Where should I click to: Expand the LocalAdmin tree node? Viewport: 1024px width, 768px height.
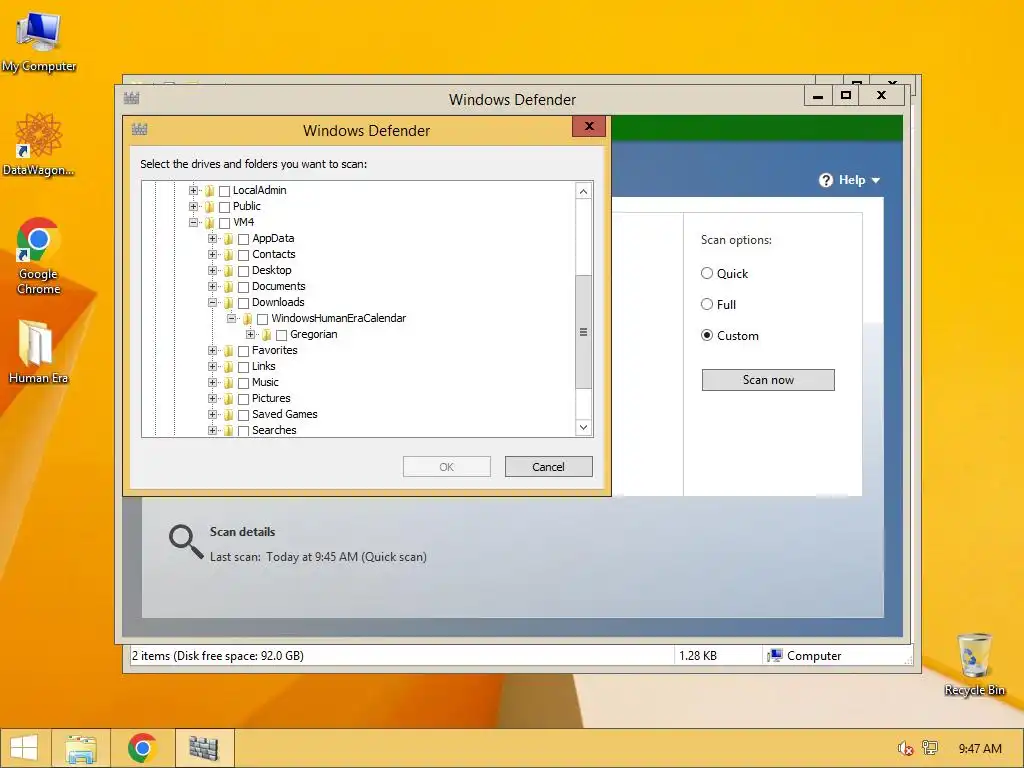click(193, 191)
